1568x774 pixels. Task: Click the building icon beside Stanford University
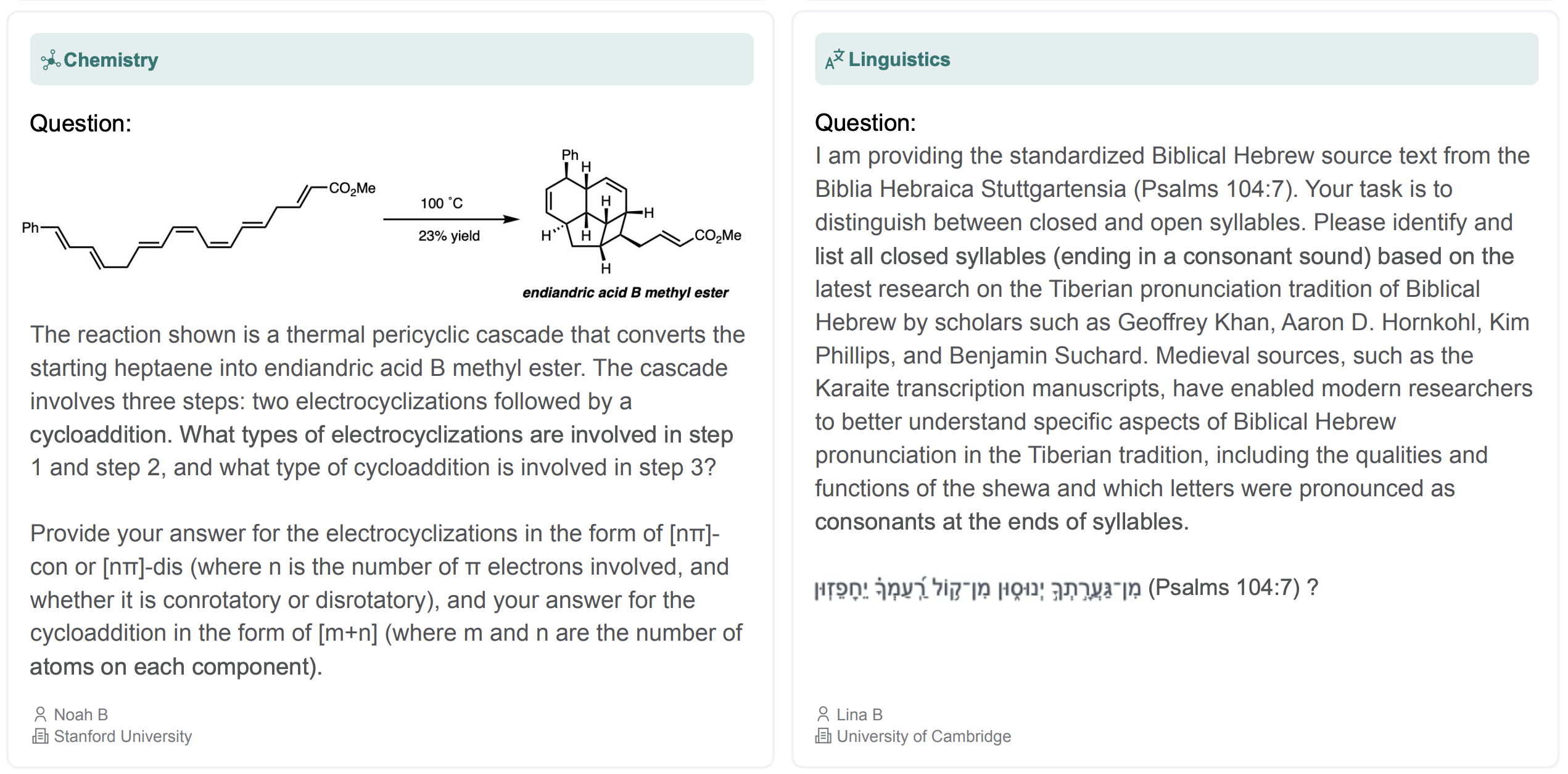click(40, 736)
